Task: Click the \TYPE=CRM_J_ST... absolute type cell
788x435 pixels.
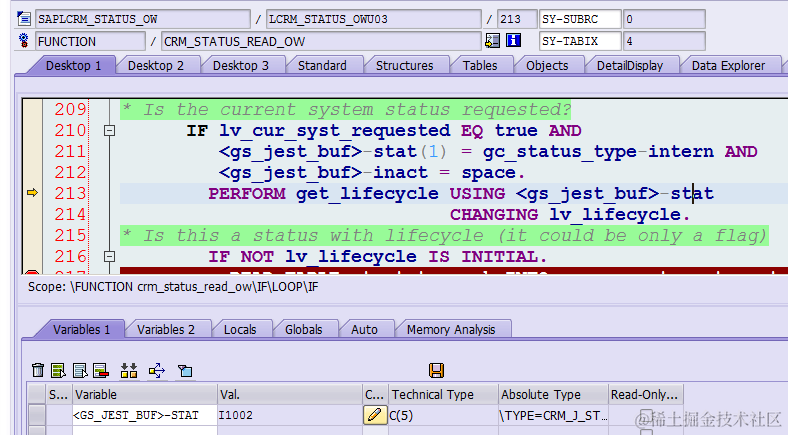Action: point(553,415)
